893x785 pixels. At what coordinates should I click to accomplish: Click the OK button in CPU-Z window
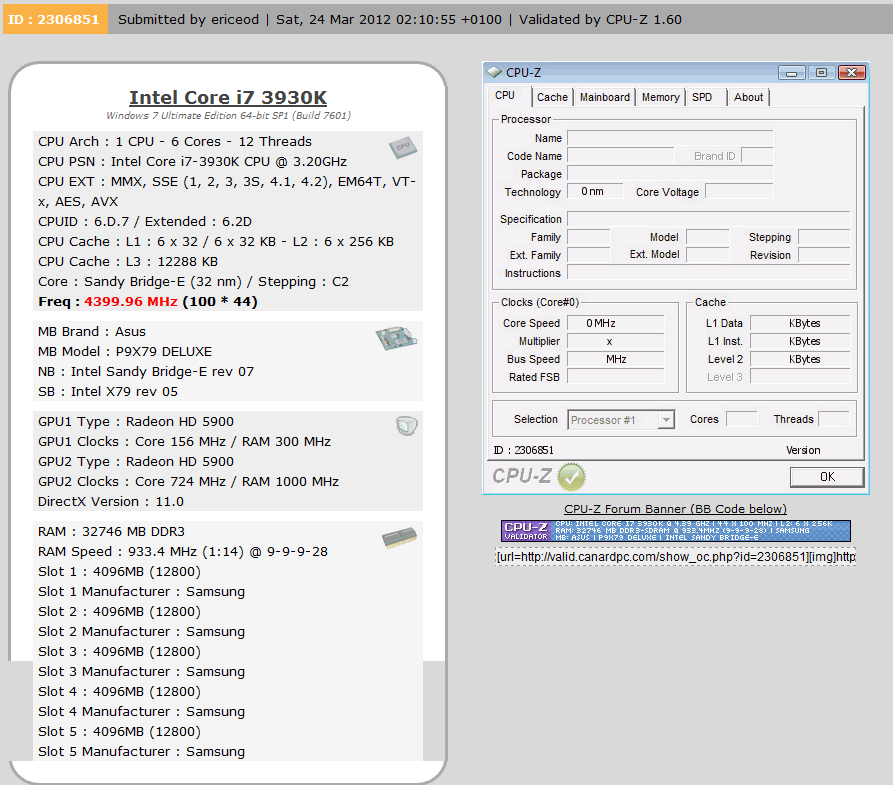point(827,477)
